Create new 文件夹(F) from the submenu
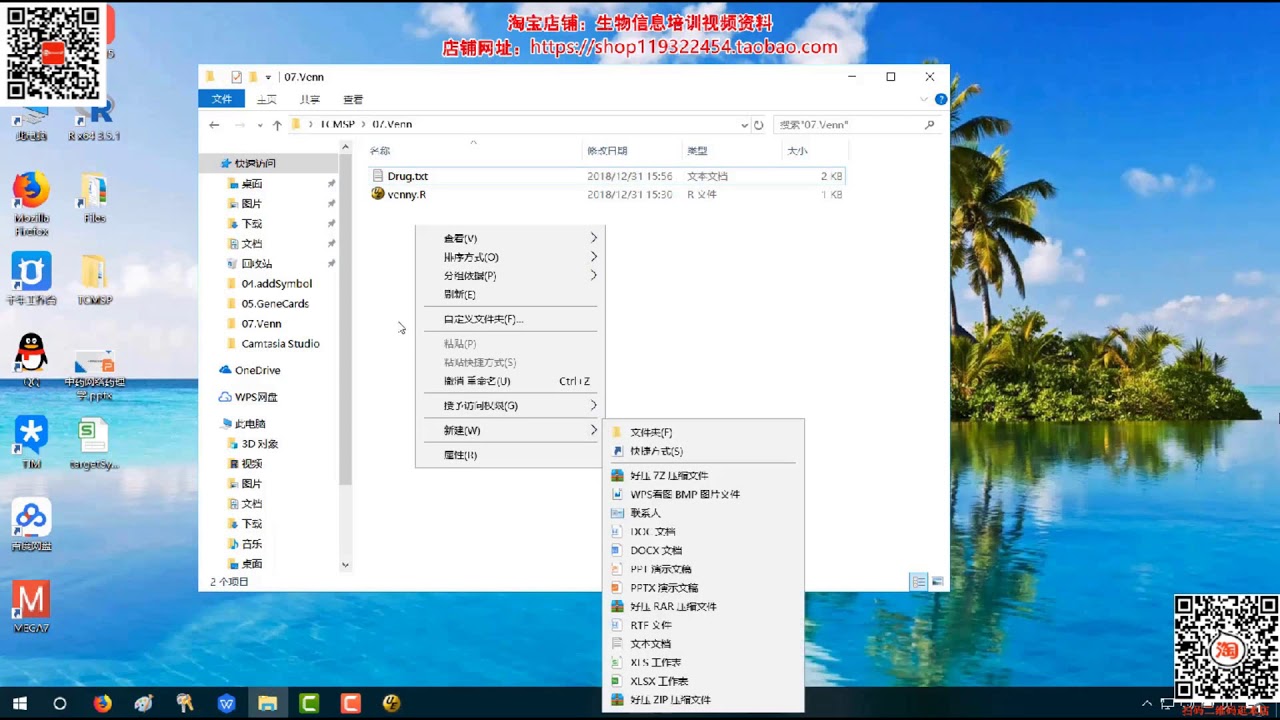Viewport: 1280px width, 720px height. tap(703, 432)
